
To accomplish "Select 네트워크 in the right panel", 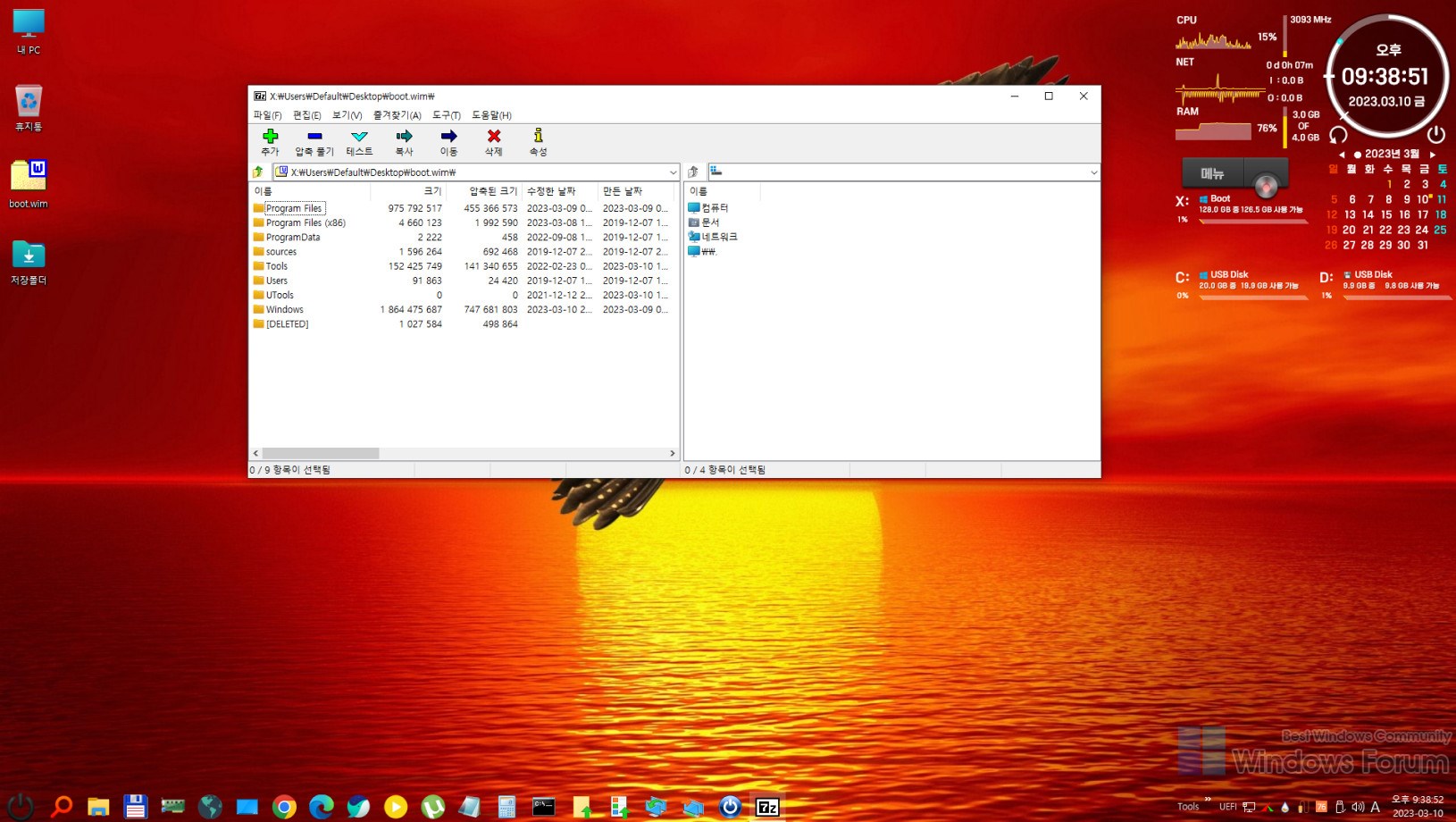I will pyautogui.click(x=713, y=237).
